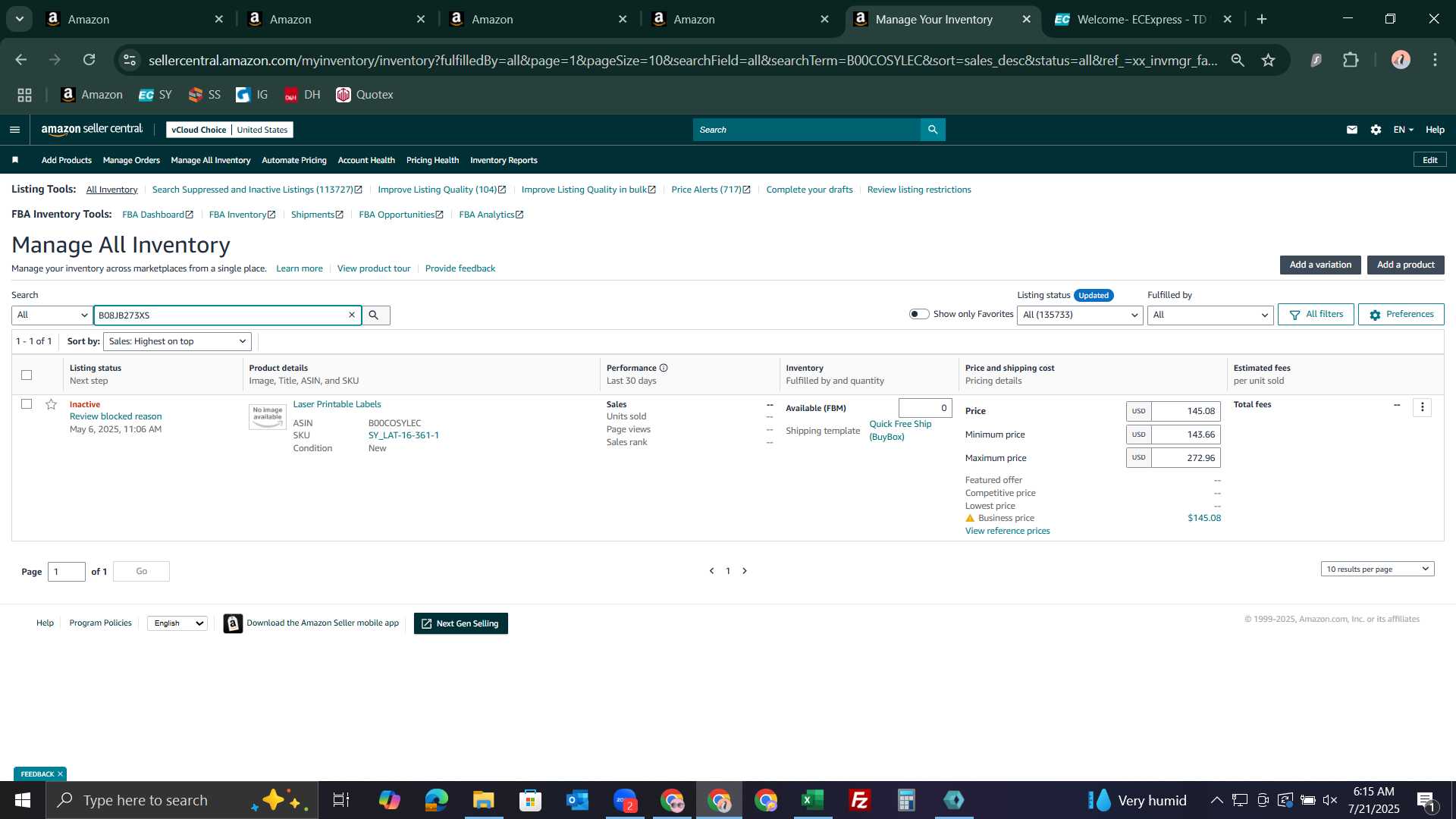Viewport: 1456px width, 819px height.
Task: Open the Chrome profile avatar
Action: coord(1401,60)
